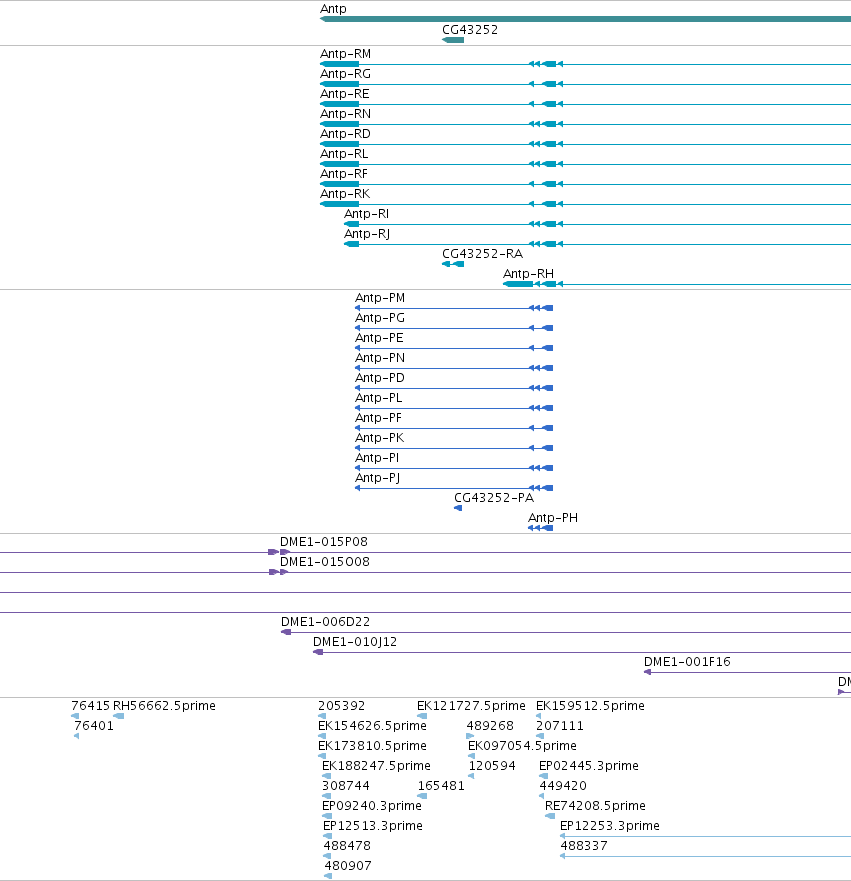Open the Antp-PF protein label
The image size is (851, 881).
[379, 418]
